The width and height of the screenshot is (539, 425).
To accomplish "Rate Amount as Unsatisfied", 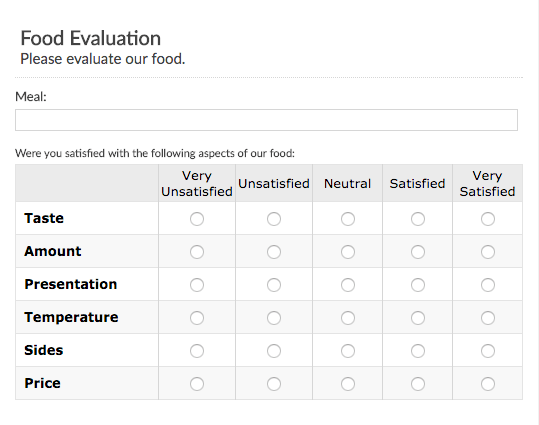I will click(274, 252).
